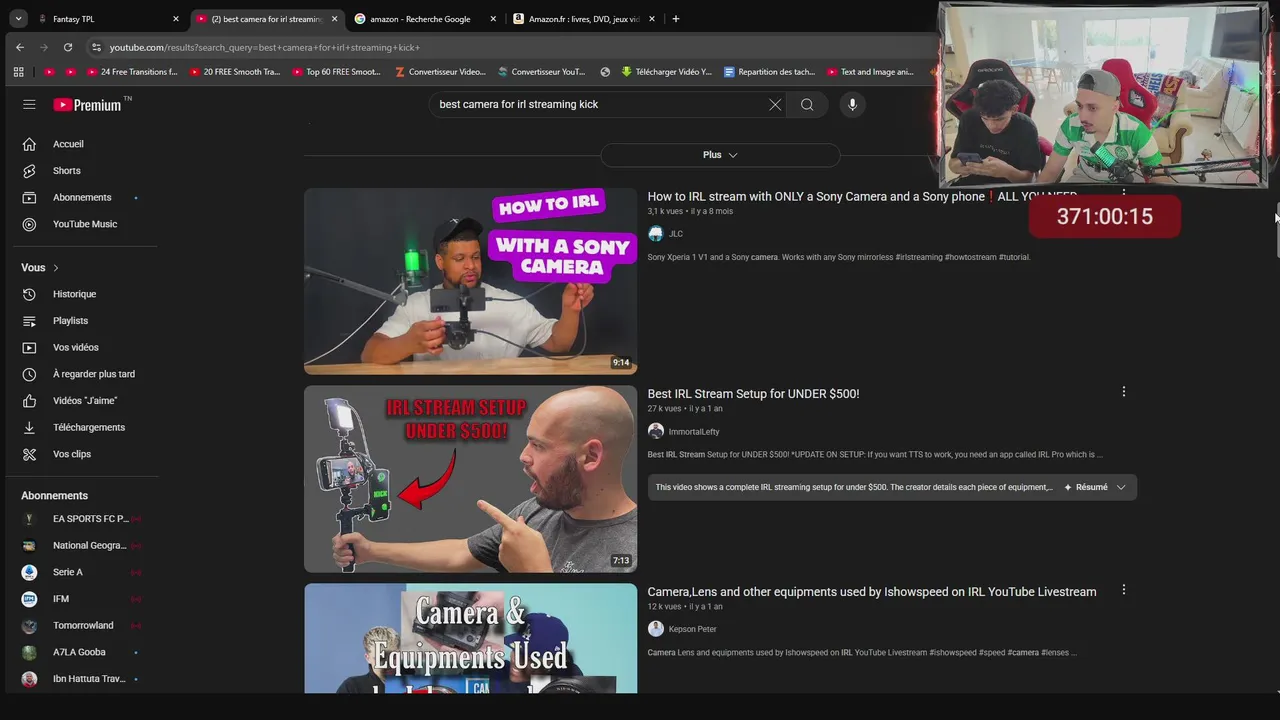Click the Camera & Equipments Used thumbnail
This screenshot has height=720, width=1280.
point(470,638)
